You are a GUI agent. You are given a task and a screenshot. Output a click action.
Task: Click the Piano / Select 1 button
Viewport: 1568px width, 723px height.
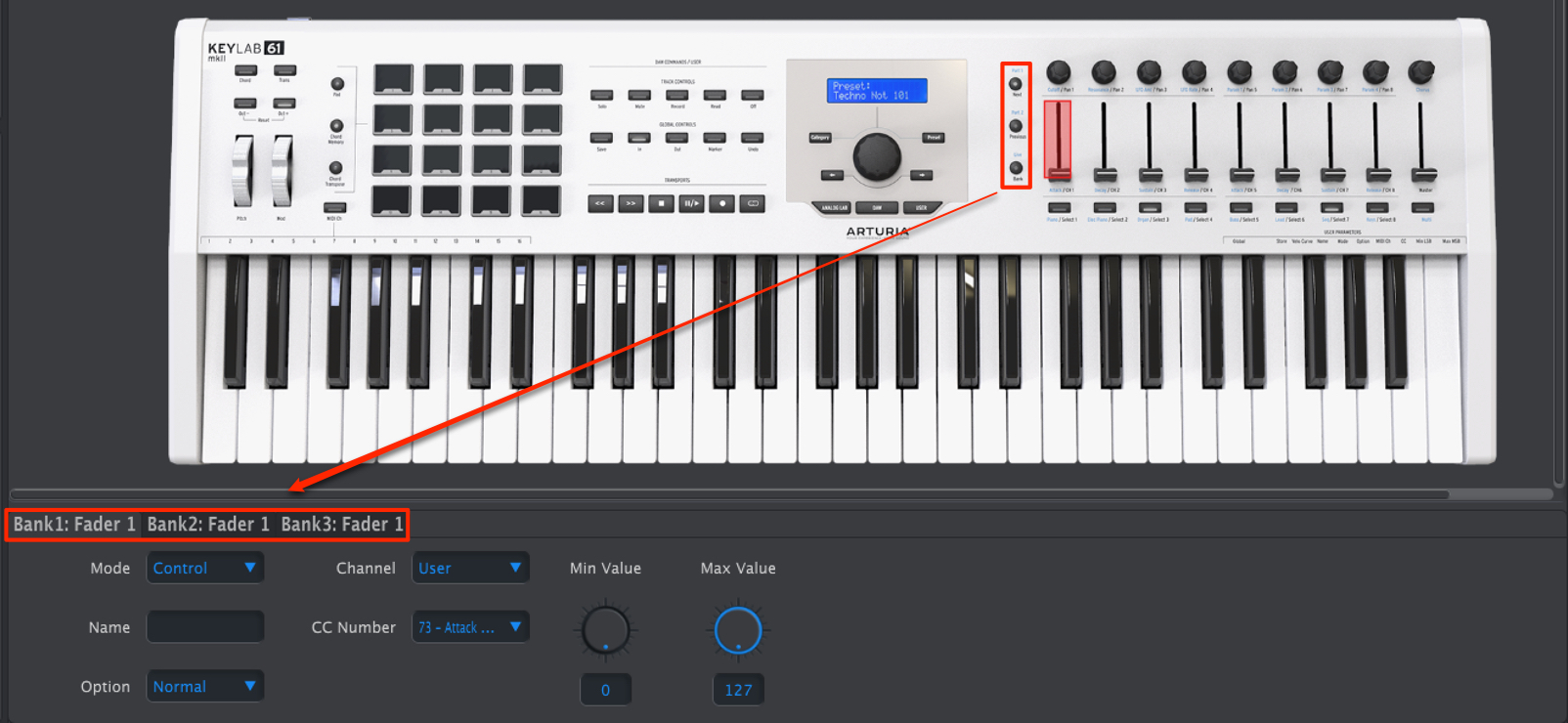point(1059,207)
